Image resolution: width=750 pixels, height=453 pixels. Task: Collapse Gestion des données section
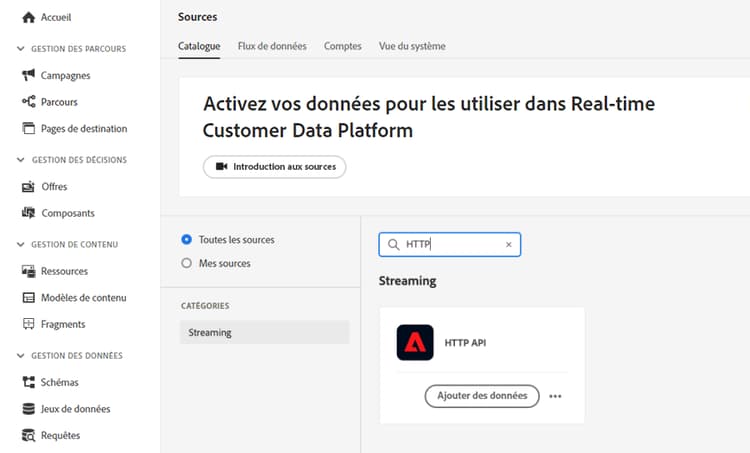21,355
